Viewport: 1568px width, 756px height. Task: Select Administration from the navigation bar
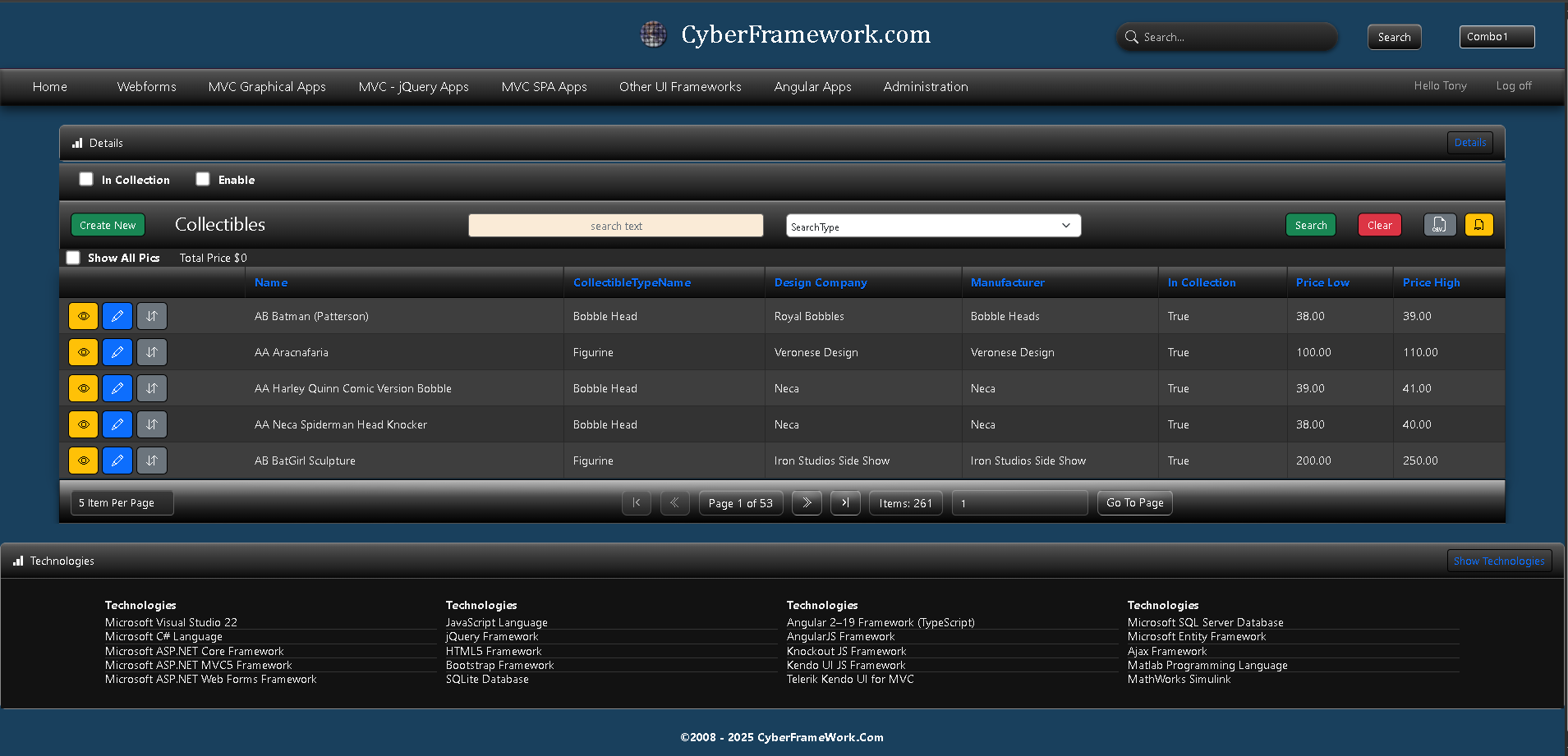(925, 86)
